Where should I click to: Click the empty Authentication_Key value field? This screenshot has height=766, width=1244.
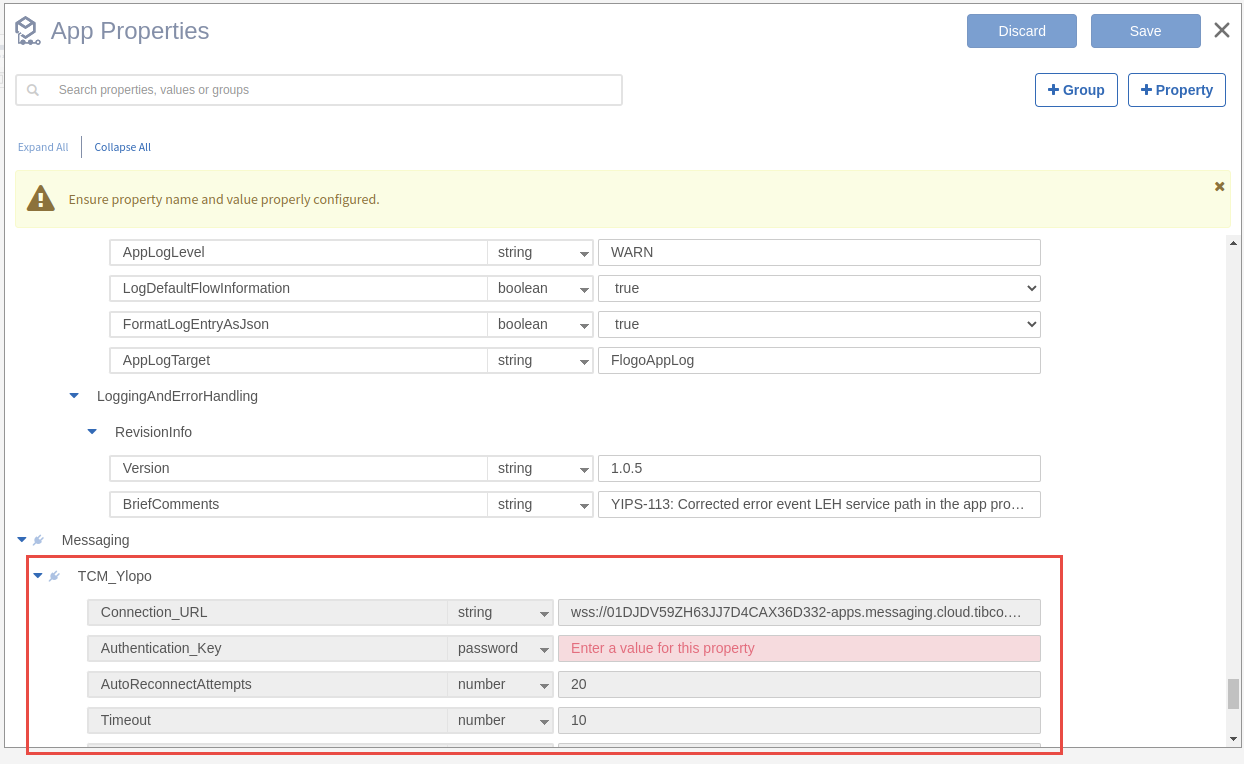coord(799,648)
